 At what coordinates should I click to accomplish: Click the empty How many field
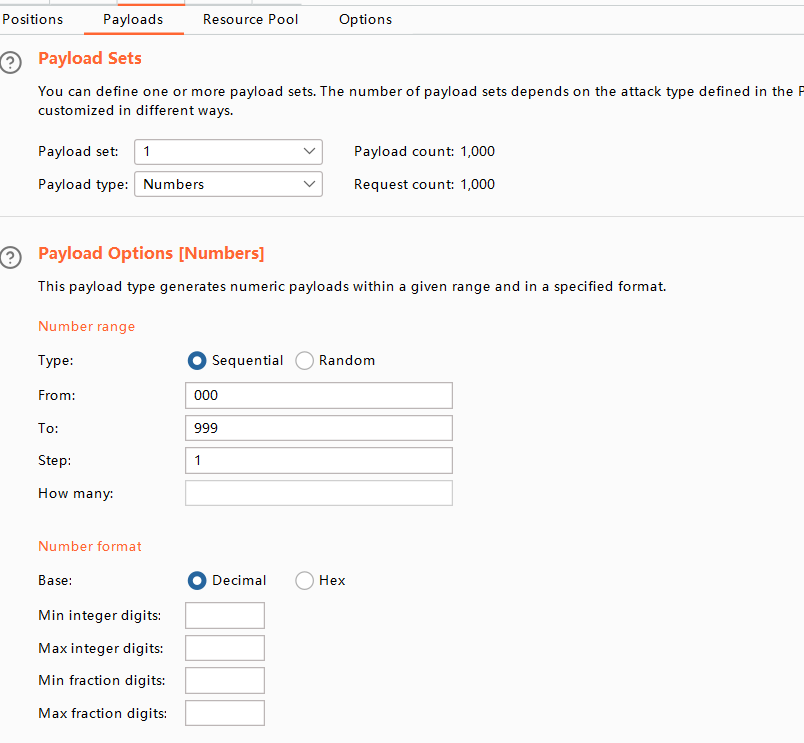tap(318, 494)
